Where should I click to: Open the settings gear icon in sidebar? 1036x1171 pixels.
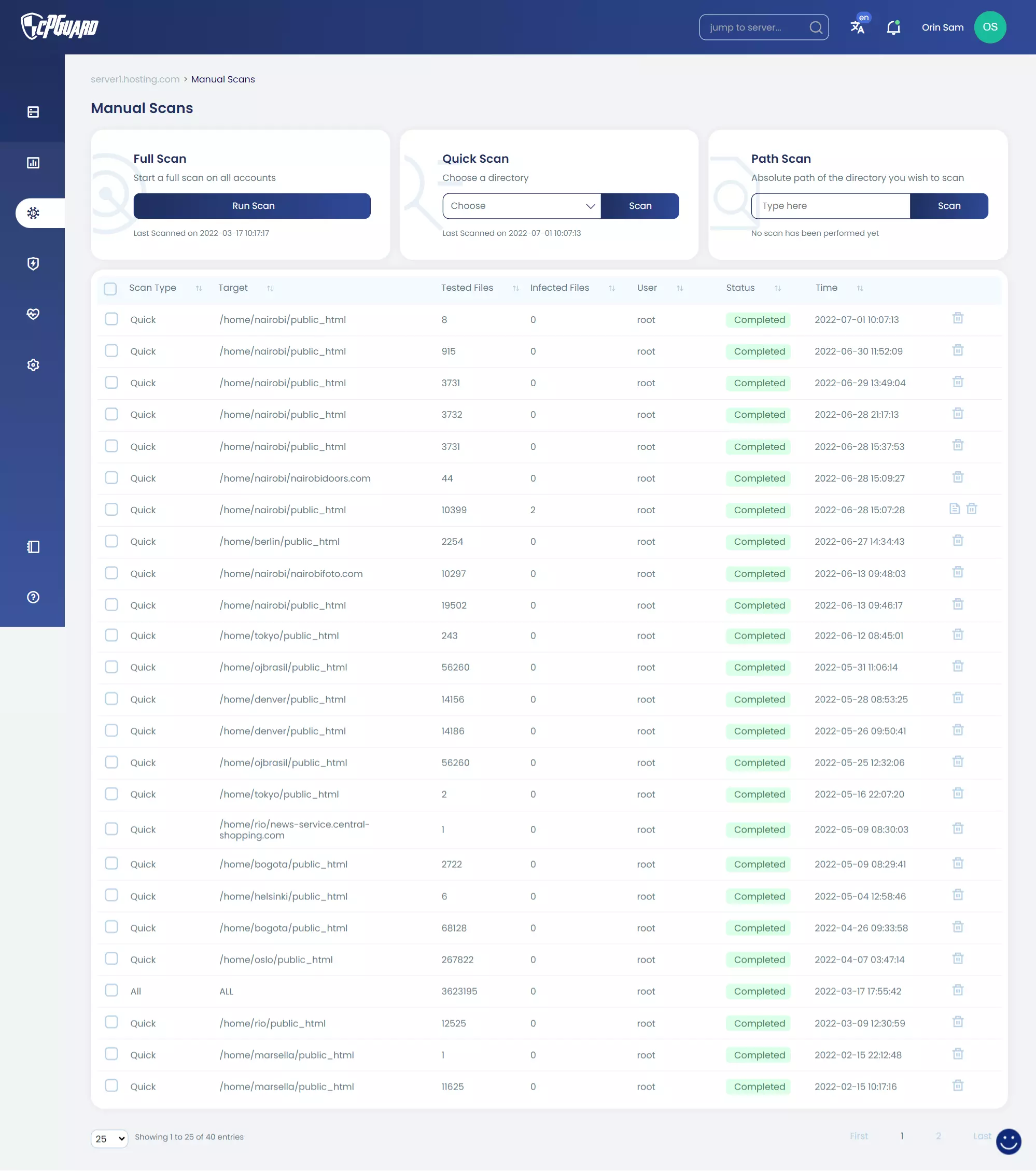pos(33,365)
